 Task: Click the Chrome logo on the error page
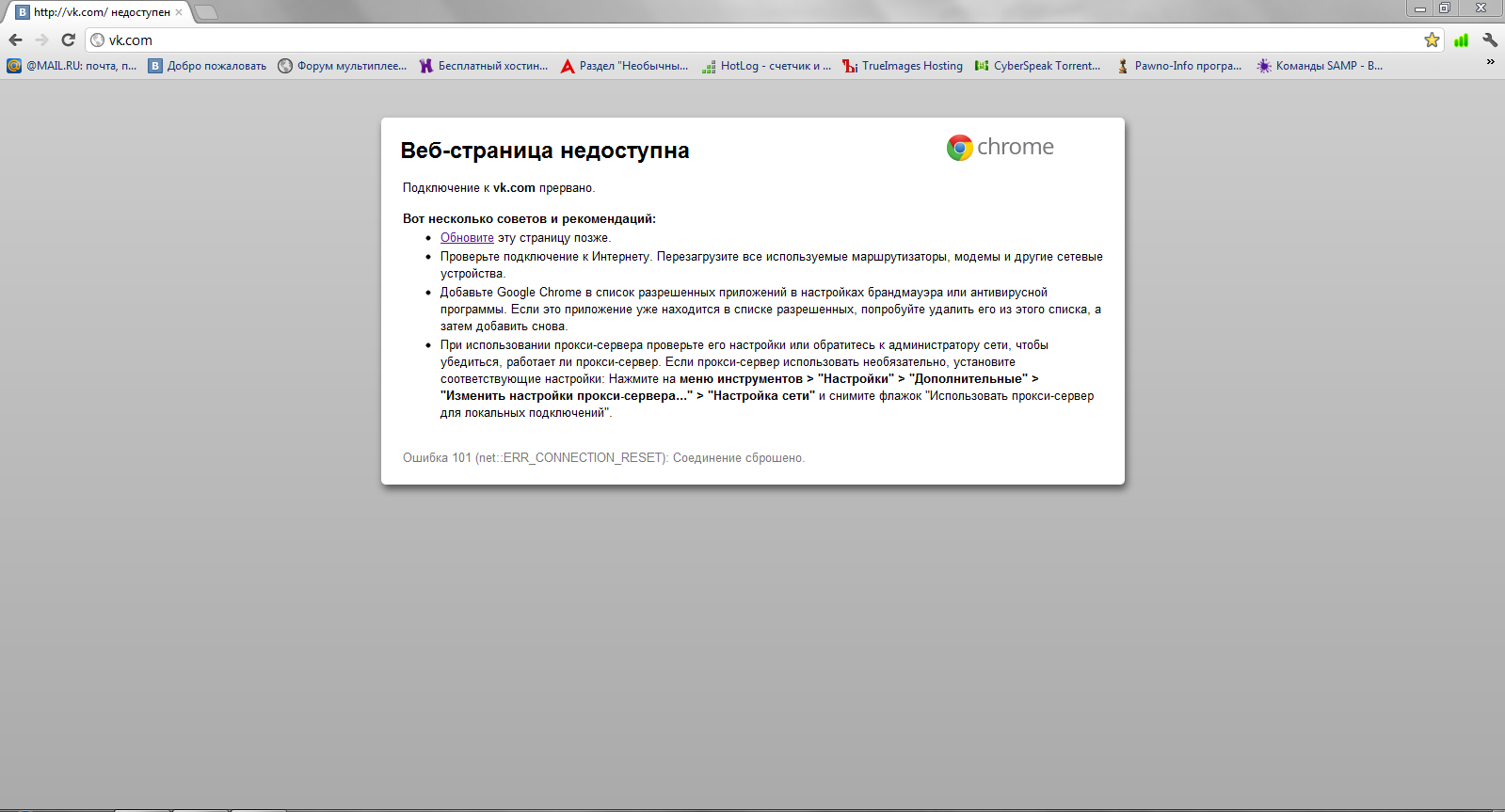pyautogui.click(x=1000, y=147)
